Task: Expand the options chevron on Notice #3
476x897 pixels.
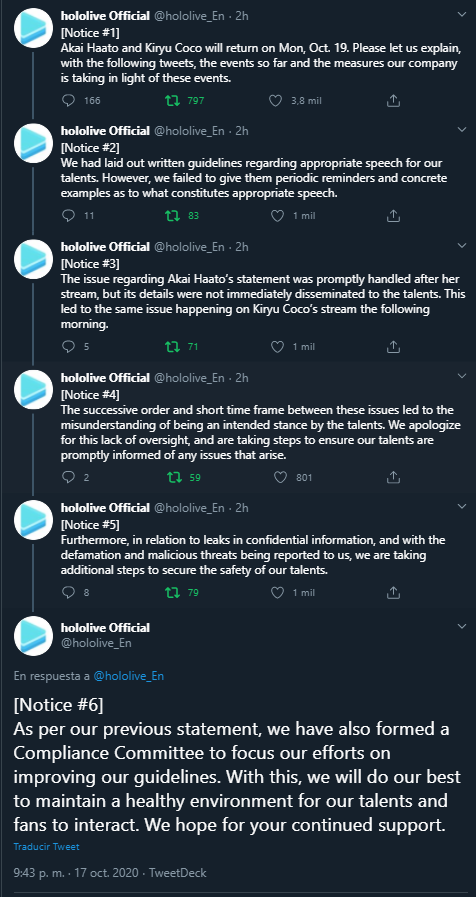Action: tap(462, 245)
